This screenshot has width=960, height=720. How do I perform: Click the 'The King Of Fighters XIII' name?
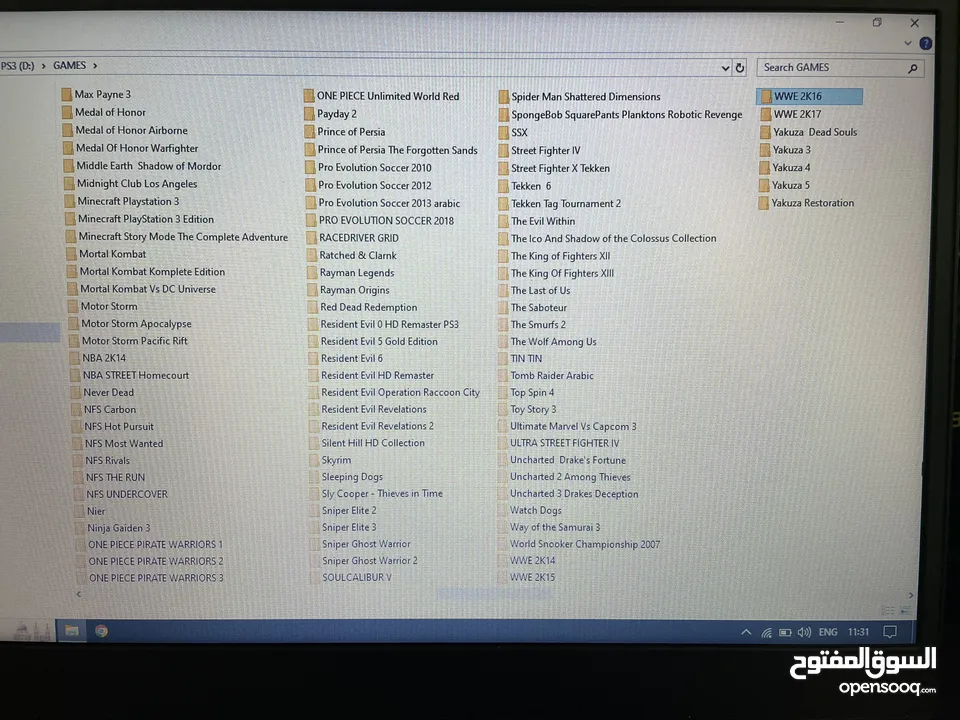click(x=562, y=273)
